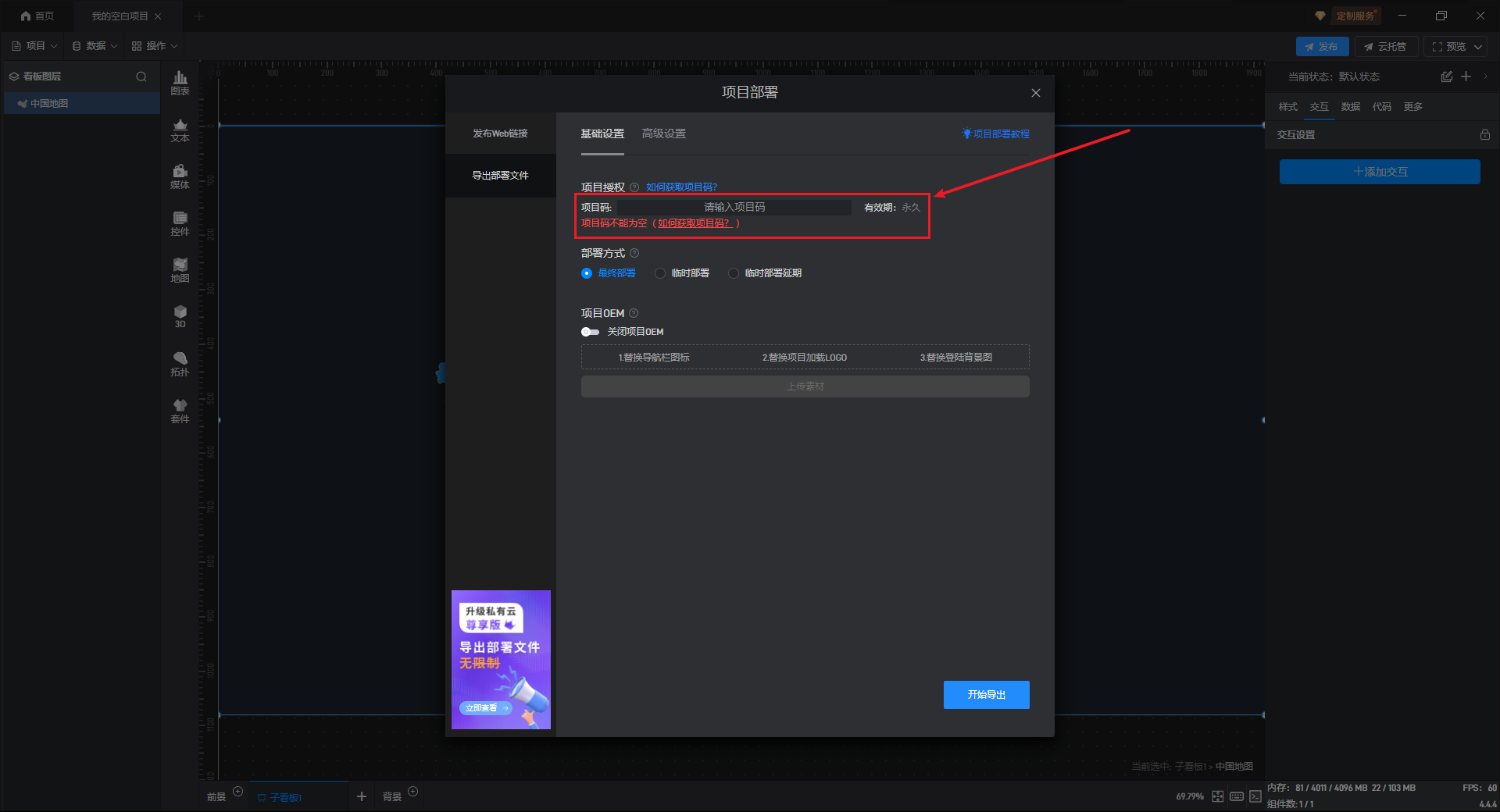Switch to 样式 tab in right panel

click(1288, 107)
